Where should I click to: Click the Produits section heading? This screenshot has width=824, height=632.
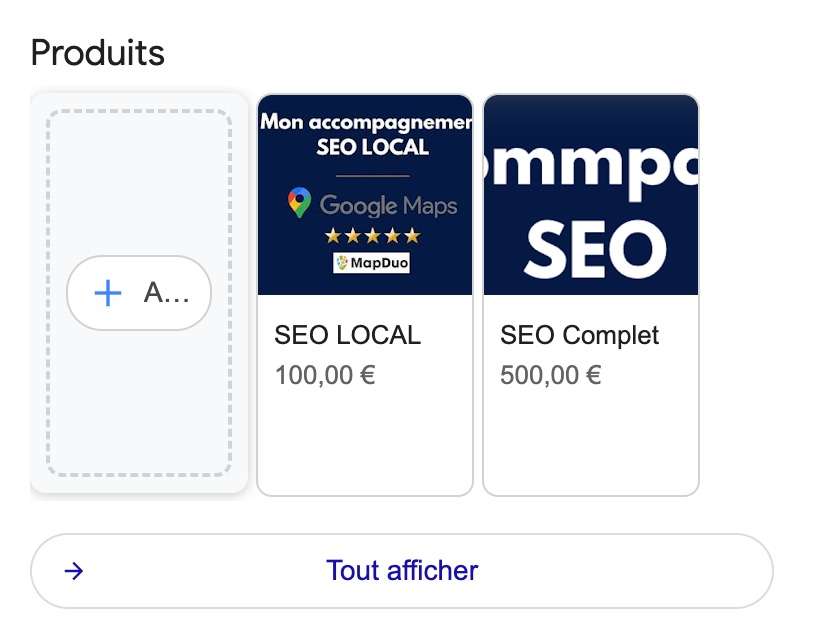[x=98, y=52]
